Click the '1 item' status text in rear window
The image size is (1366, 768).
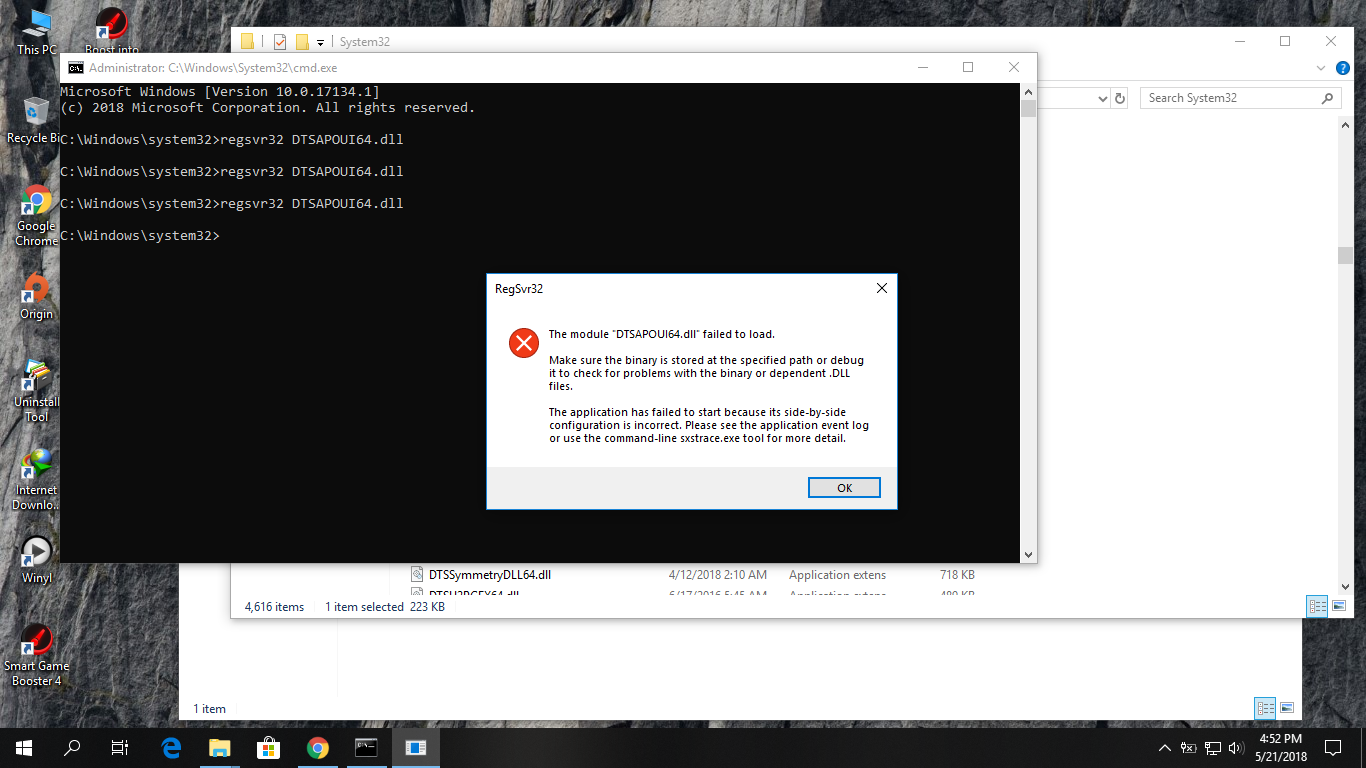210,709
